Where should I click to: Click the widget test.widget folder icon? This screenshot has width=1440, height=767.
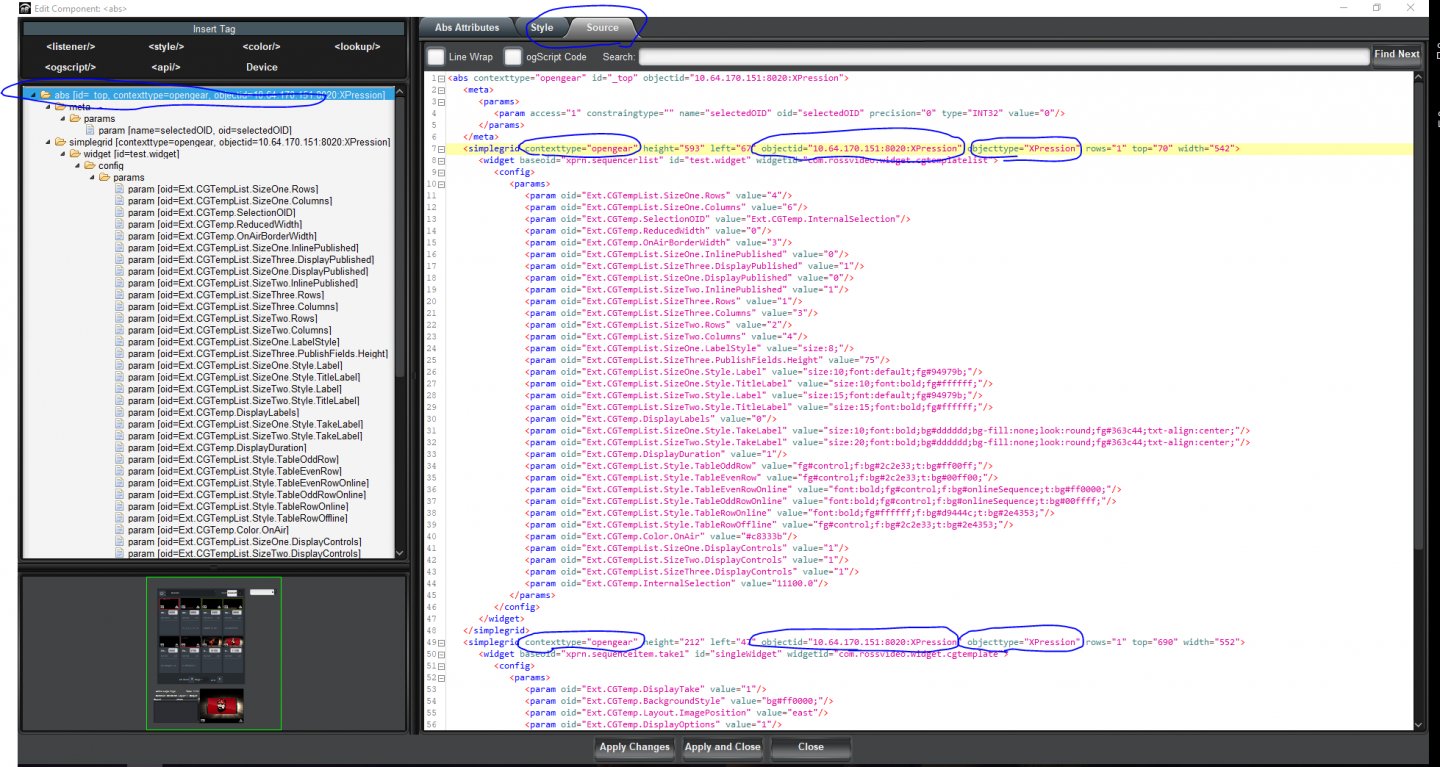click(x=73, y=154)
